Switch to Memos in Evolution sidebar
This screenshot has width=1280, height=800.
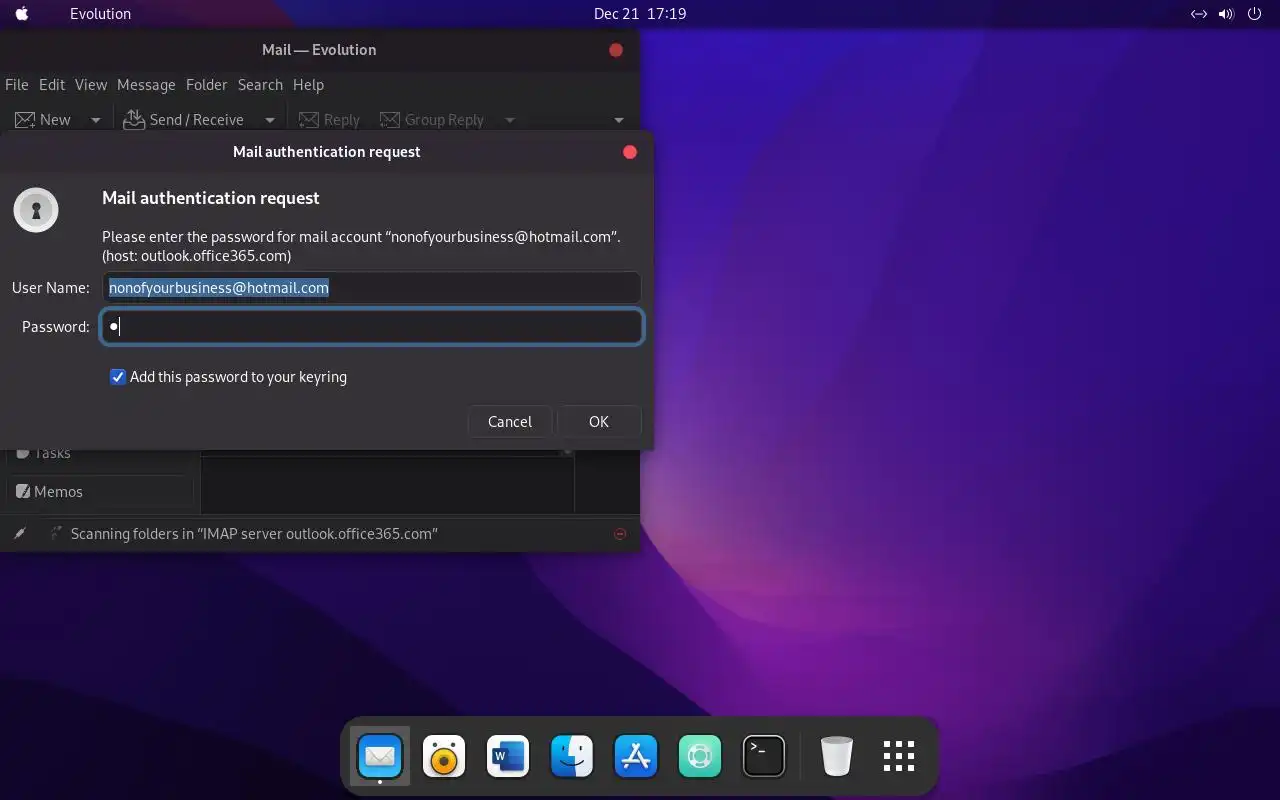(100, 492)
